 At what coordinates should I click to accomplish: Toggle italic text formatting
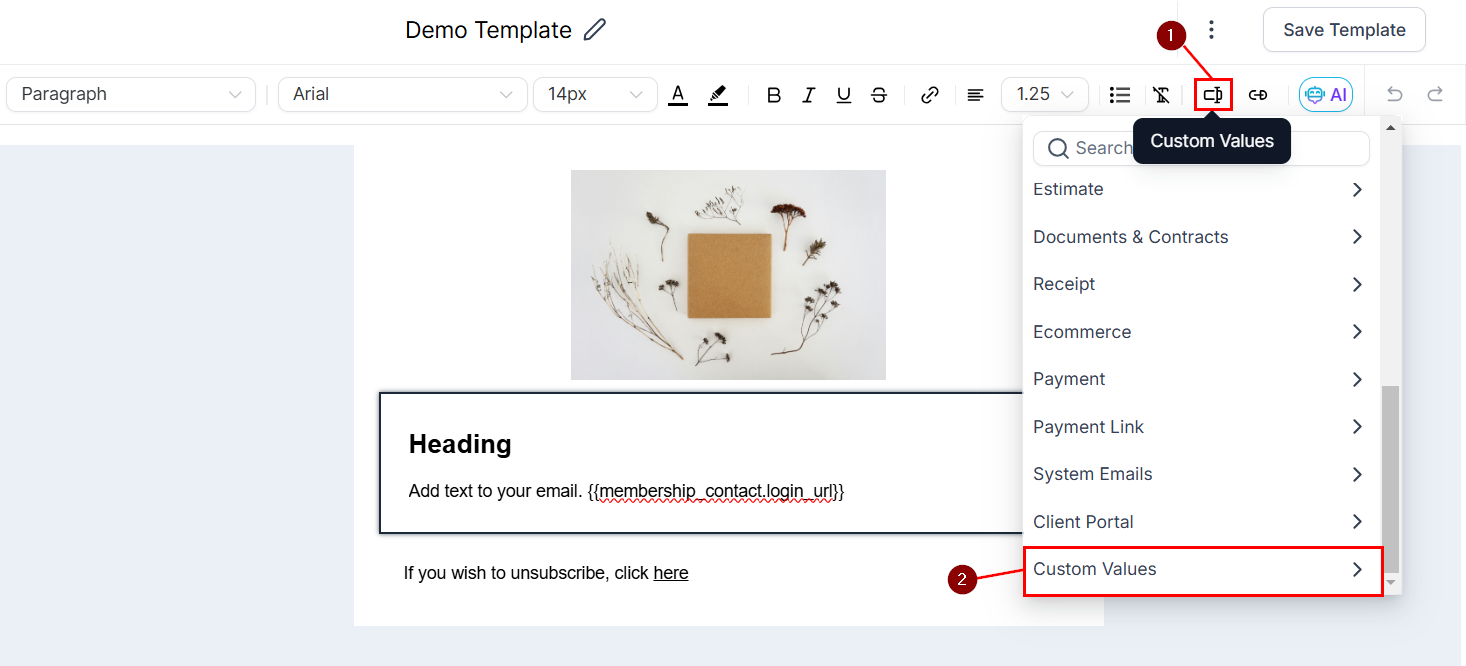point(808,95)
